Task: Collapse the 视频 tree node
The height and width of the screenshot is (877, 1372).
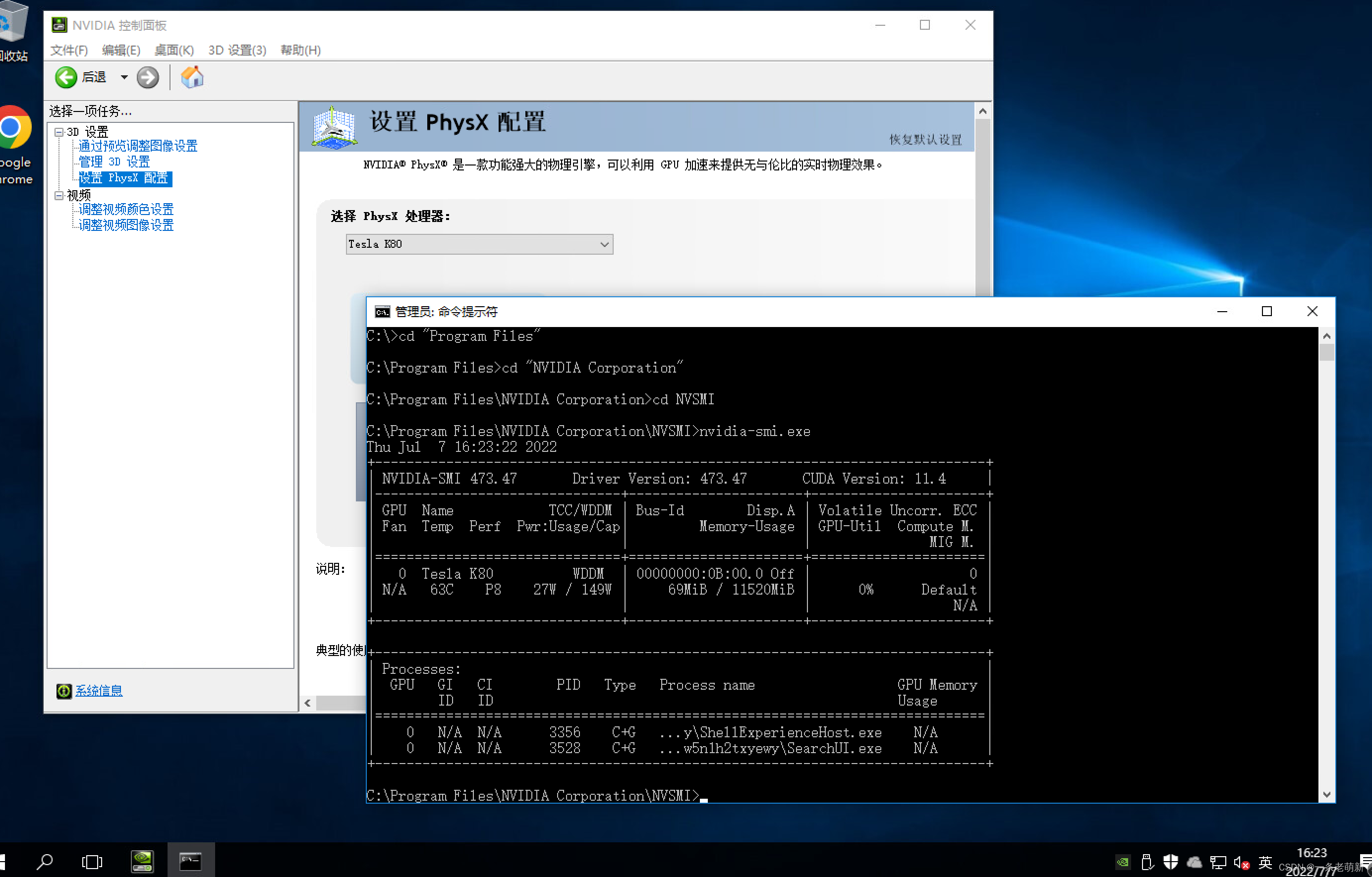Action: point(58,195)
